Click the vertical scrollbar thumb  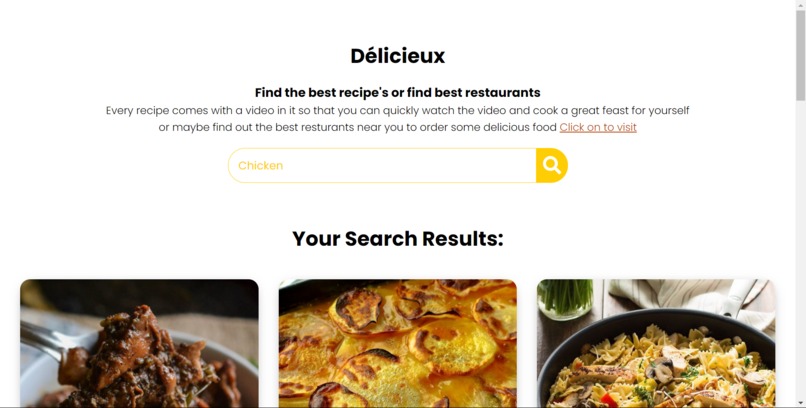(x=801, y=55)
